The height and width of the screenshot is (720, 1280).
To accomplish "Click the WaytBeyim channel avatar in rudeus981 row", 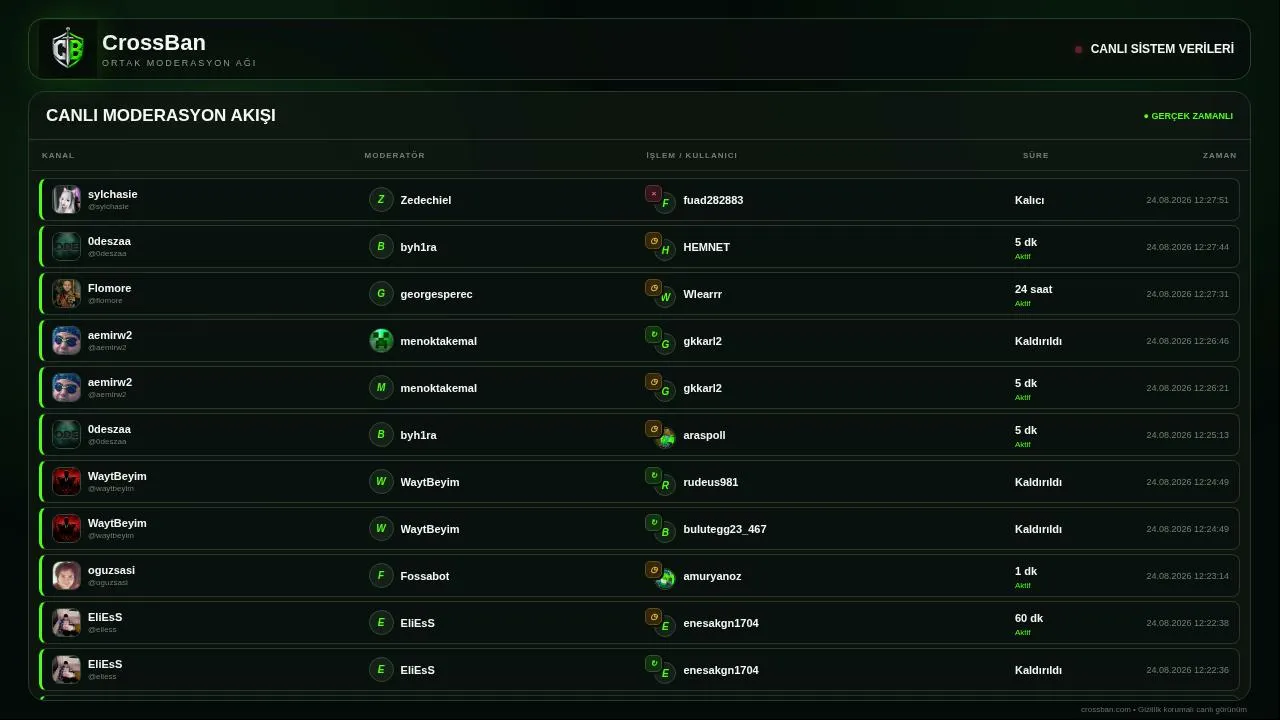I will pos(66,481).
